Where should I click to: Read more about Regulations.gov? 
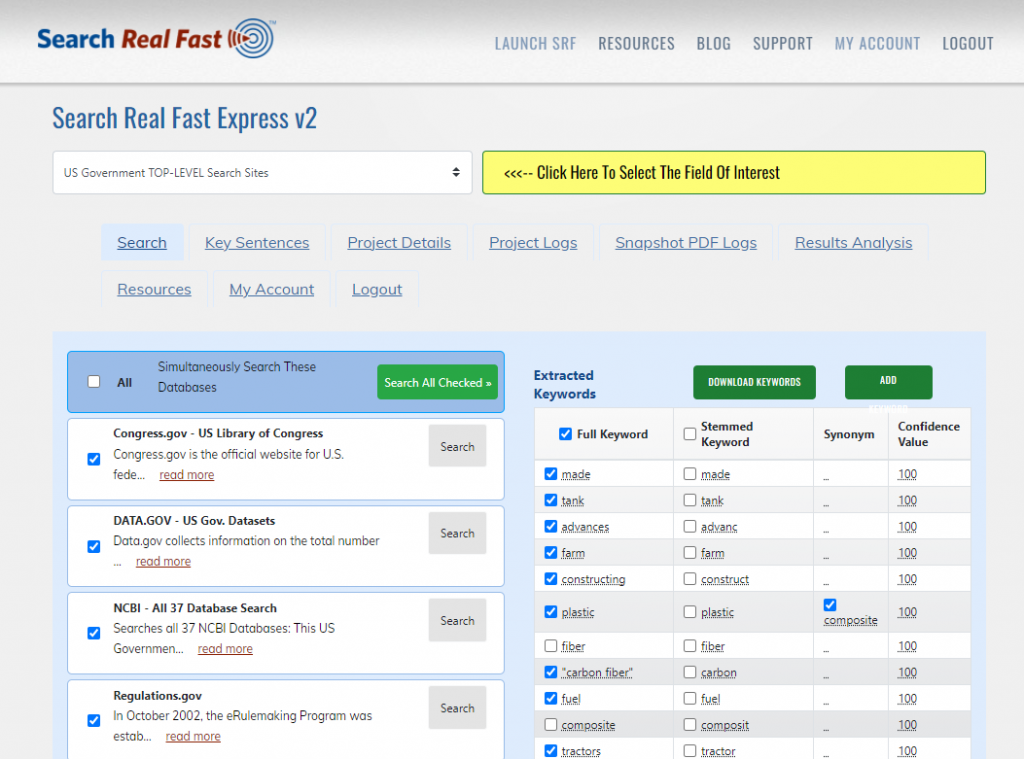click(x=193, y=736)
